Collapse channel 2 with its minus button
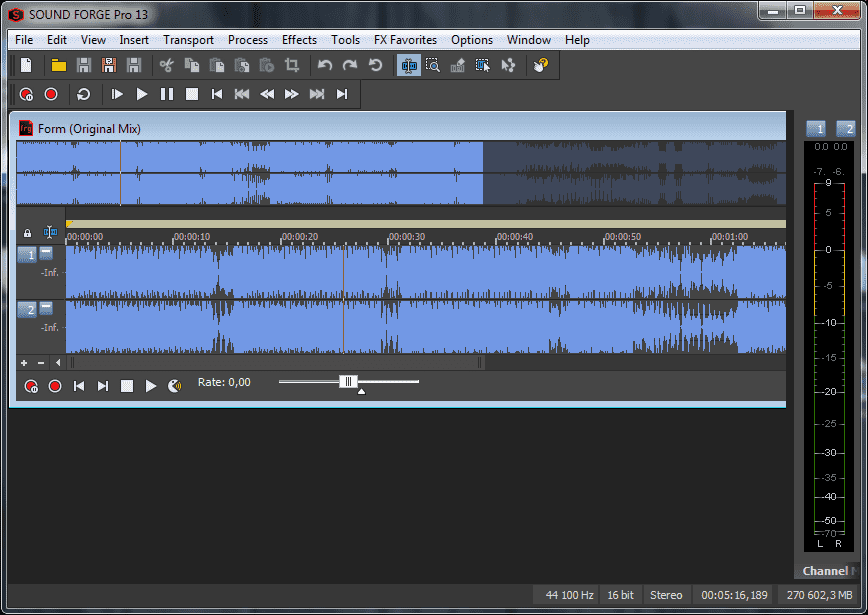The width and height of the screenshot is (868, 615). coord(46,308)
